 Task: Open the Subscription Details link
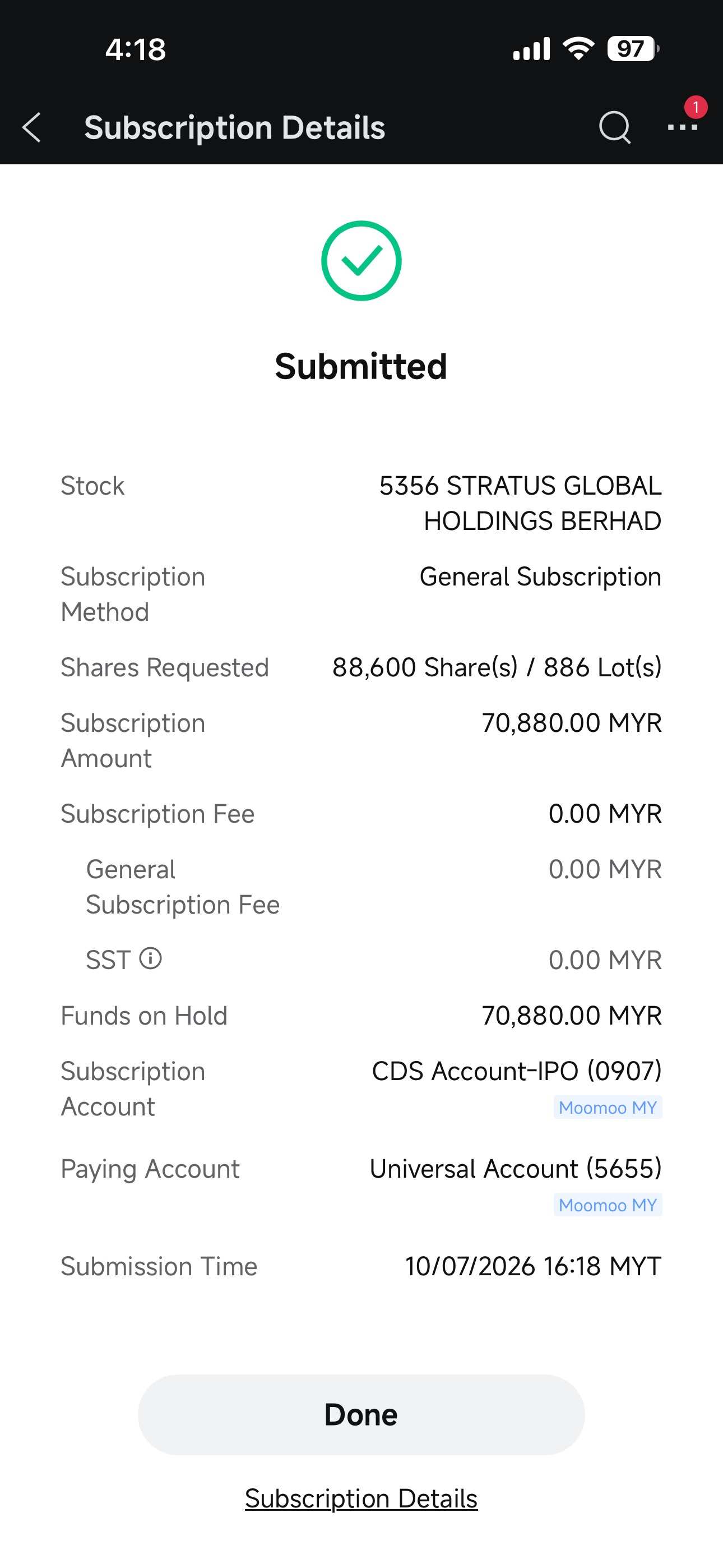pyautogui.click(x=361, y=1498)
